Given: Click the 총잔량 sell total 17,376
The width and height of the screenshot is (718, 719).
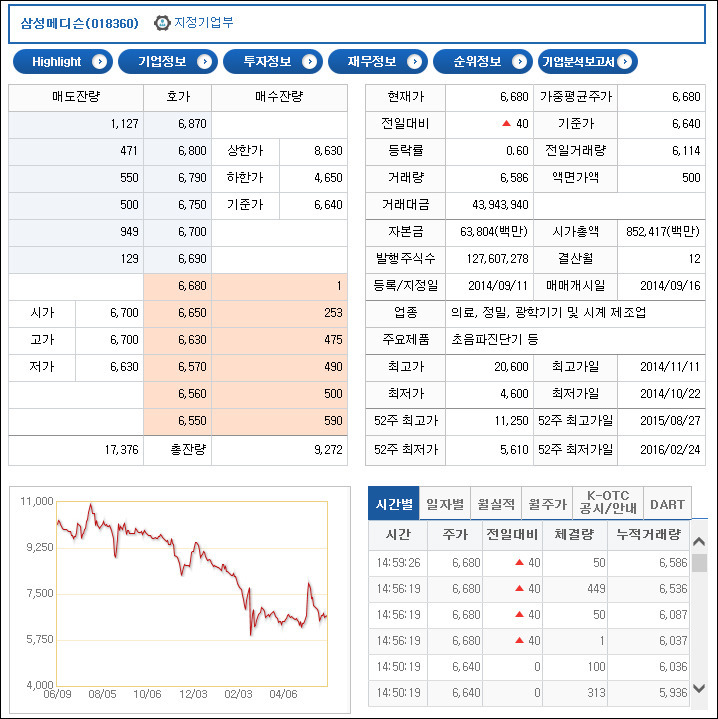Looking at the screenshot, I should 121,450.
